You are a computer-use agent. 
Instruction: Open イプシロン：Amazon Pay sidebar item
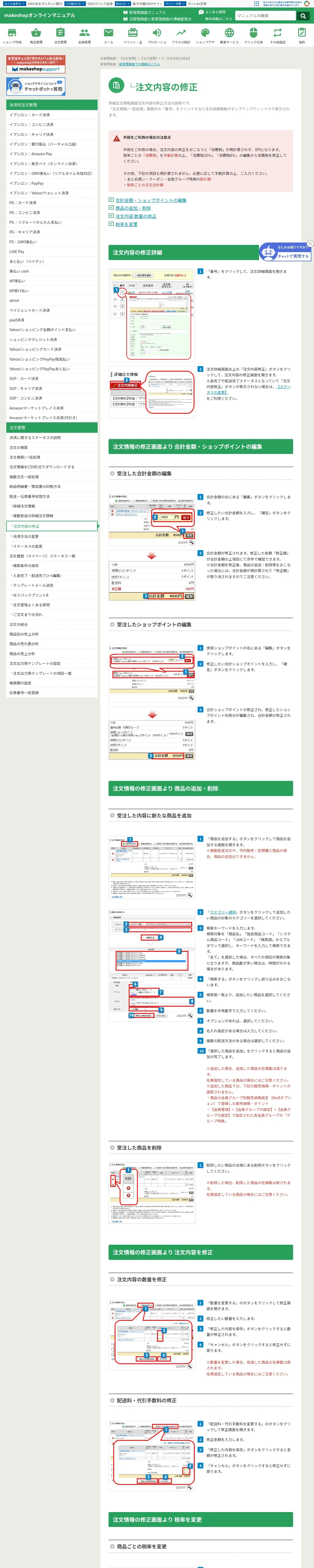[x=51, y=154]
